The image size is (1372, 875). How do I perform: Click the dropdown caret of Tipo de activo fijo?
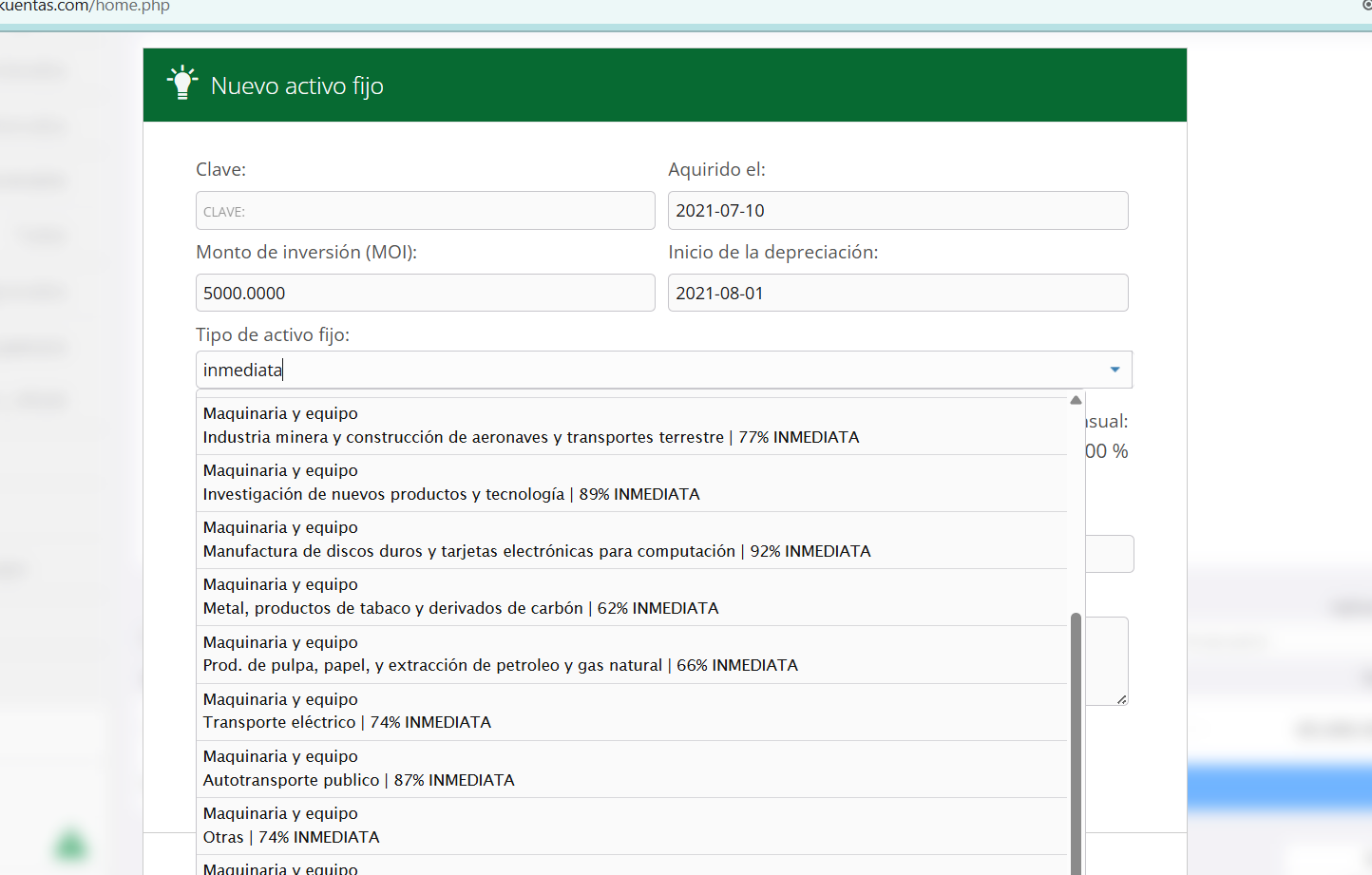click(1115, 370)
